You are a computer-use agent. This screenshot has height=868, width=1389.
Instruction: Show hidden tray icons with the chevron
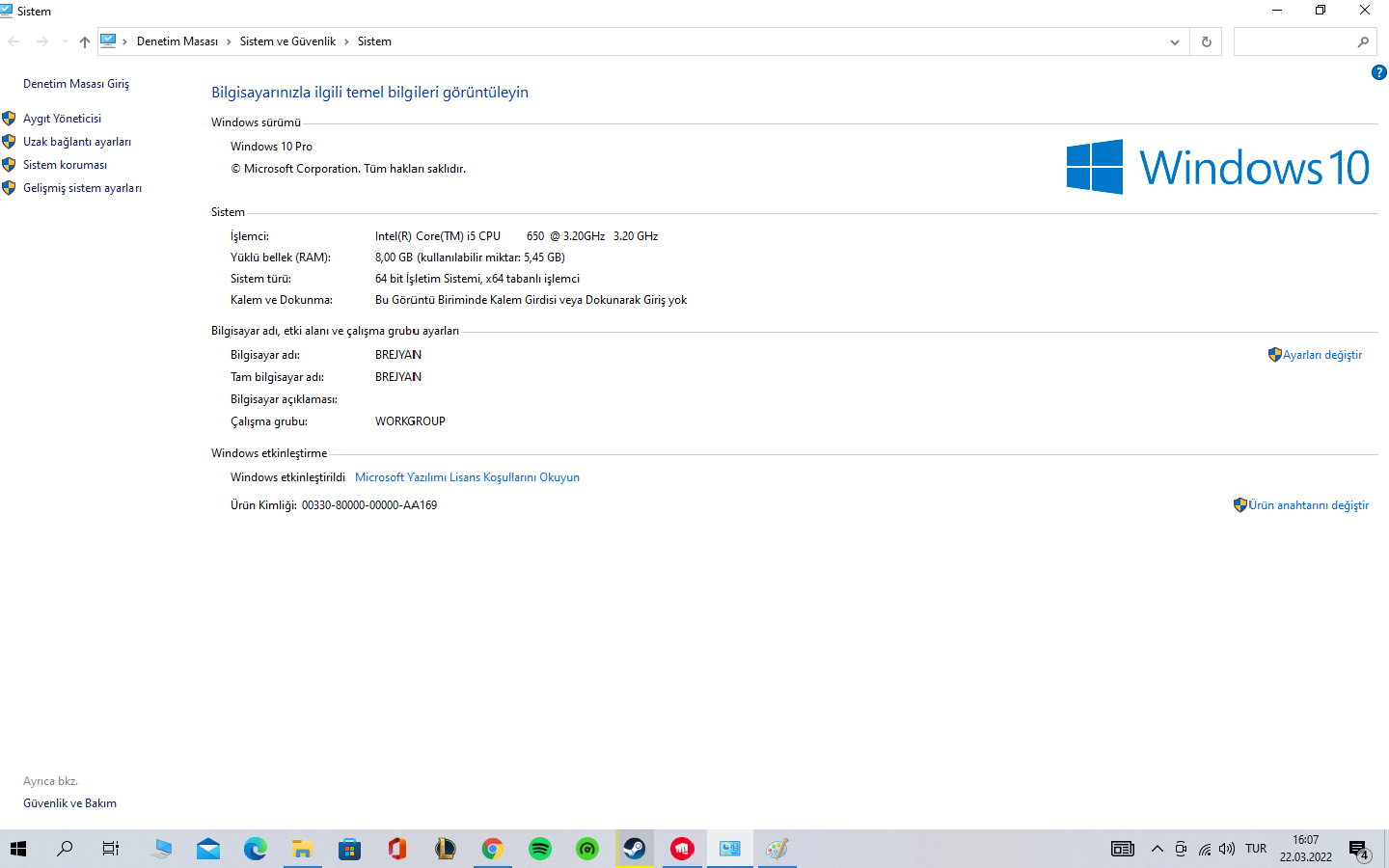1157,849
